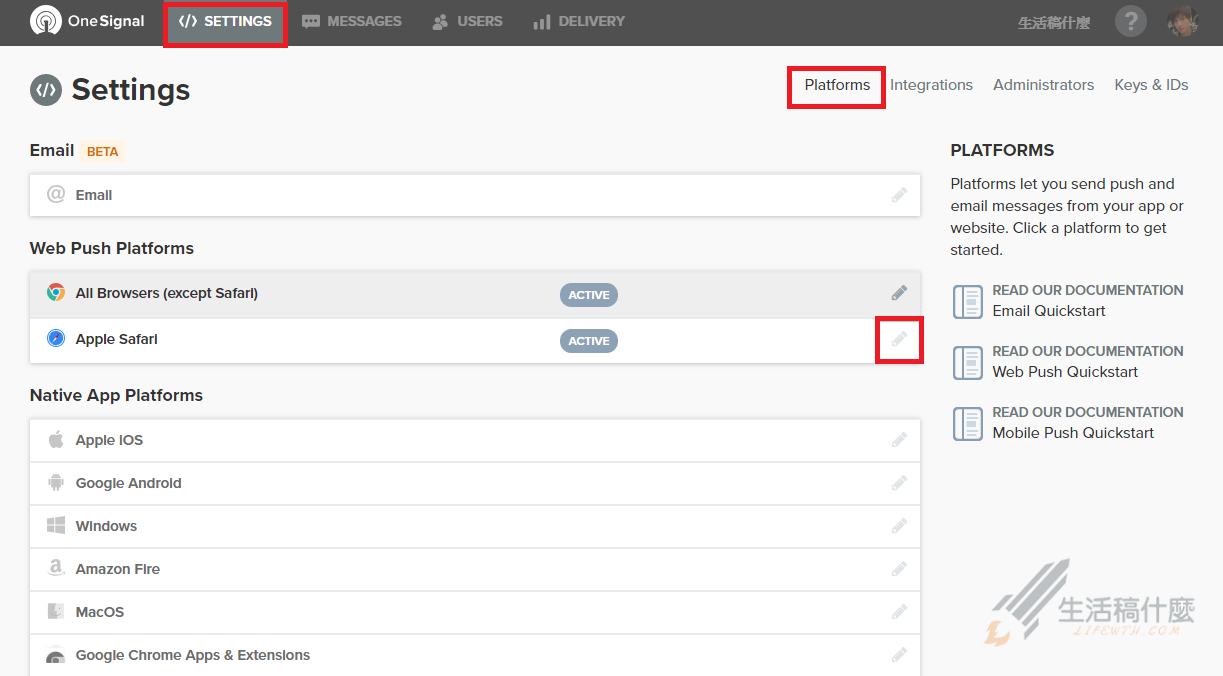Image resolution: width=1223 pixels, height=676 pixels.
Task: Click the user avatar in top bar
Action: [x=1183, y=21]
